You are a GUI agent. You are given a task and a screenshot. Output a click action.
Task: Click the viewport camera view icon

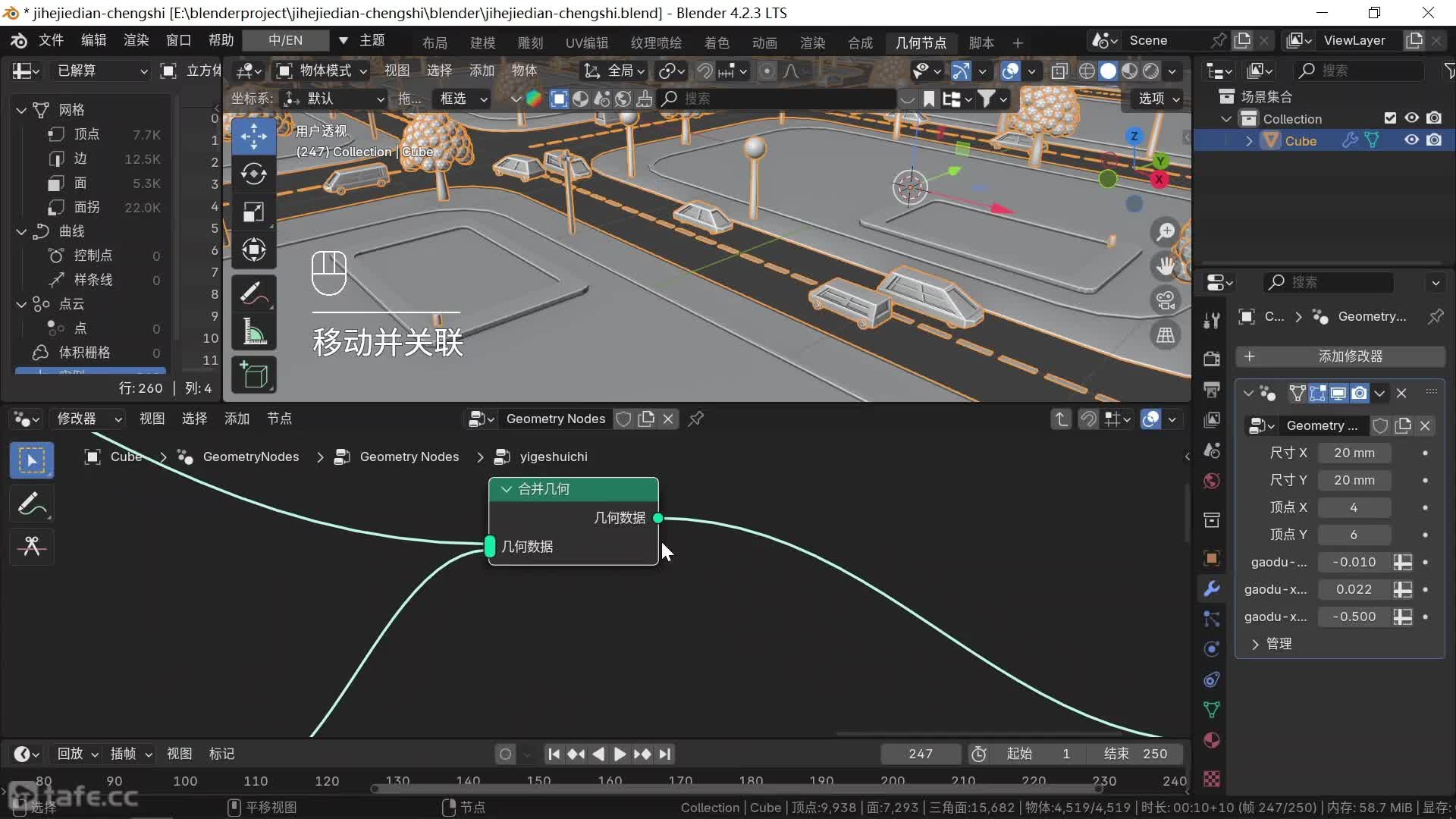coord(1166,300)
